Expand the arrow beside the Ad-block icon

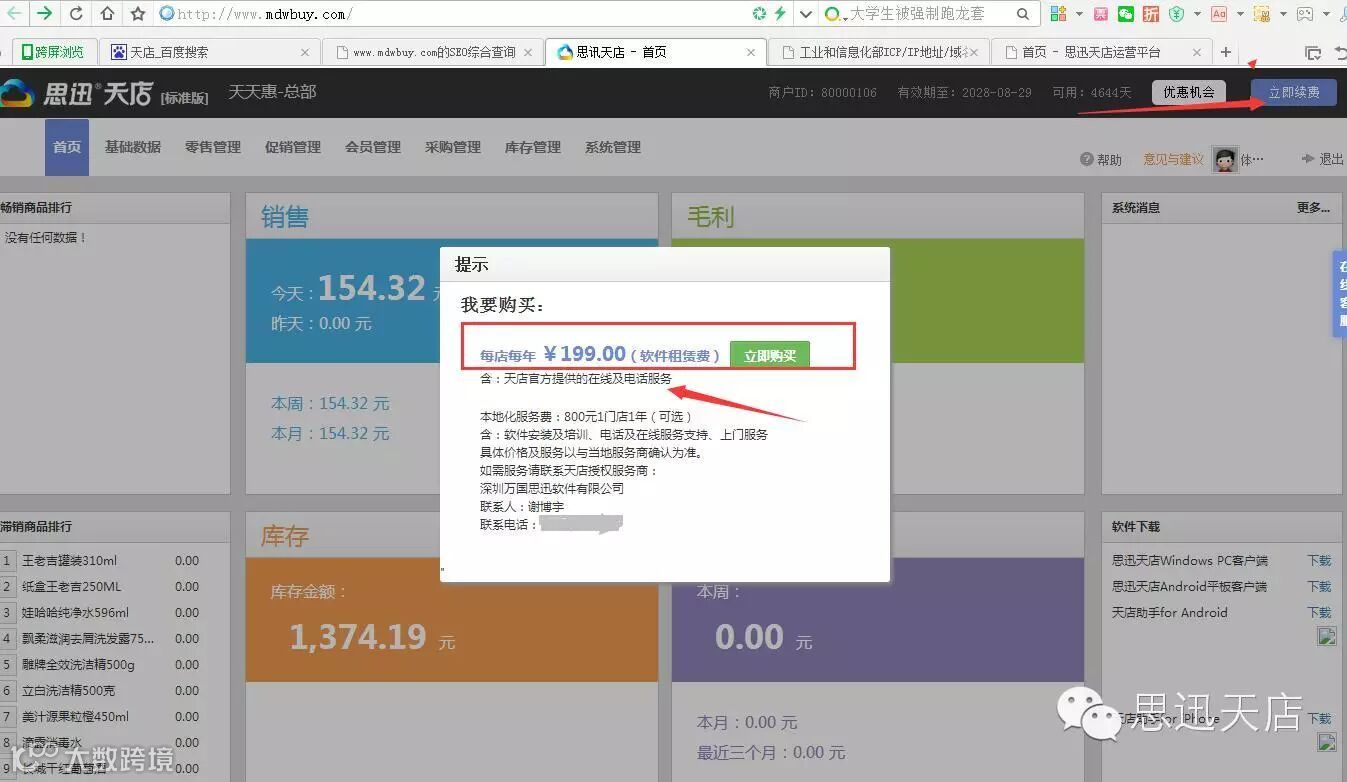click(1240, 14)
